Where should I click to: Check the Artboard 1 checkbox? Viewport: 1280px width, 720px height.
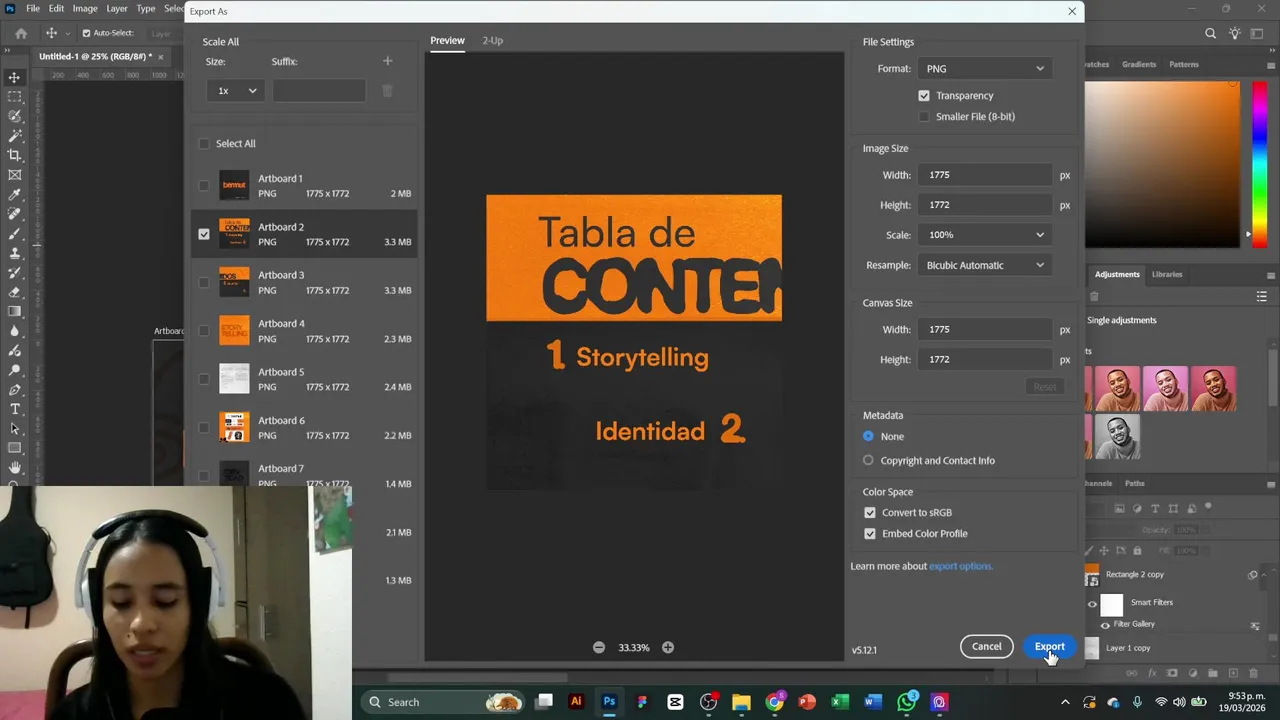coord(204,186)
